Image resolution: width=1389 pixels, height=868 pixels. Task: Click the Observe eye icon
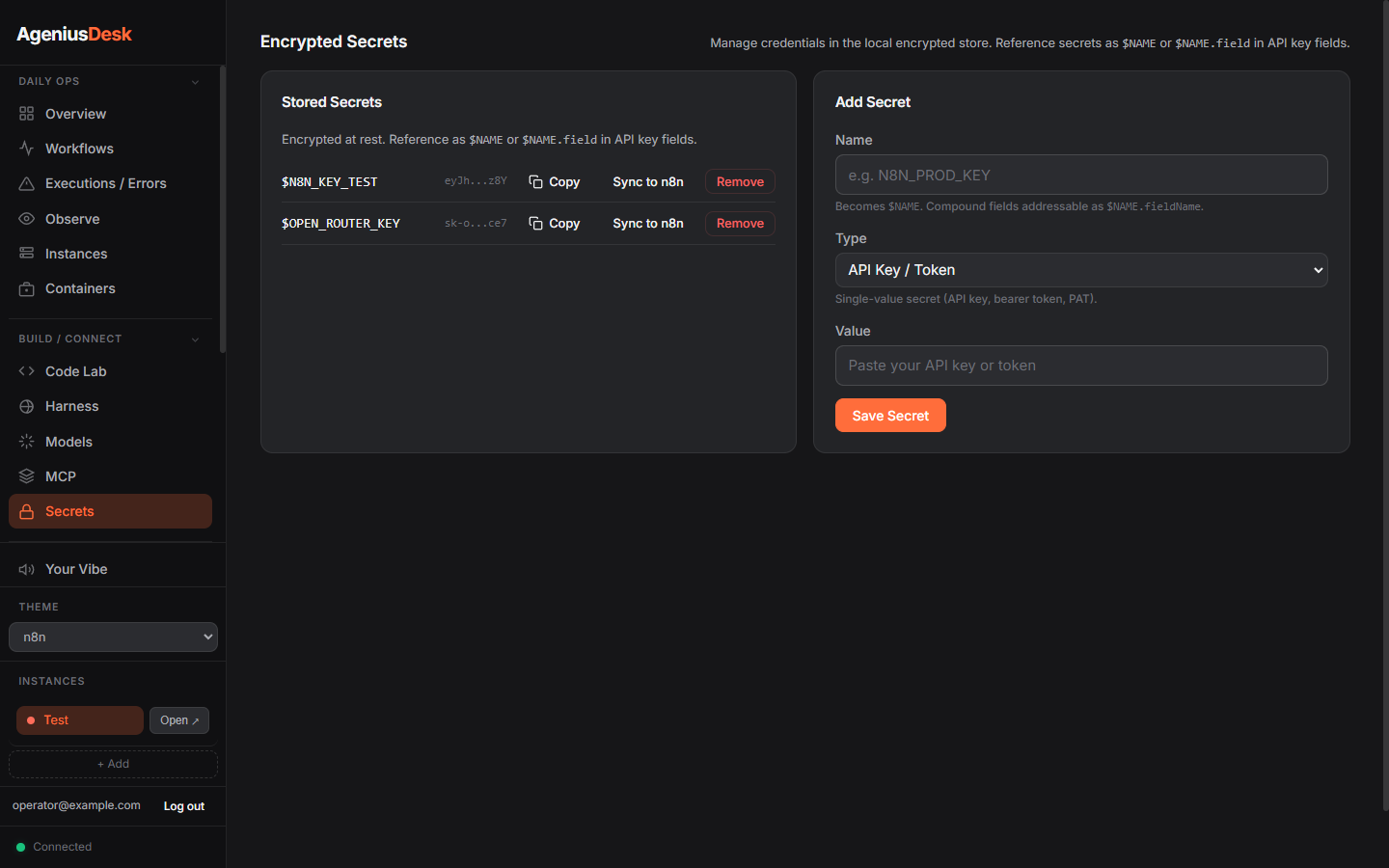click(26, 219)
